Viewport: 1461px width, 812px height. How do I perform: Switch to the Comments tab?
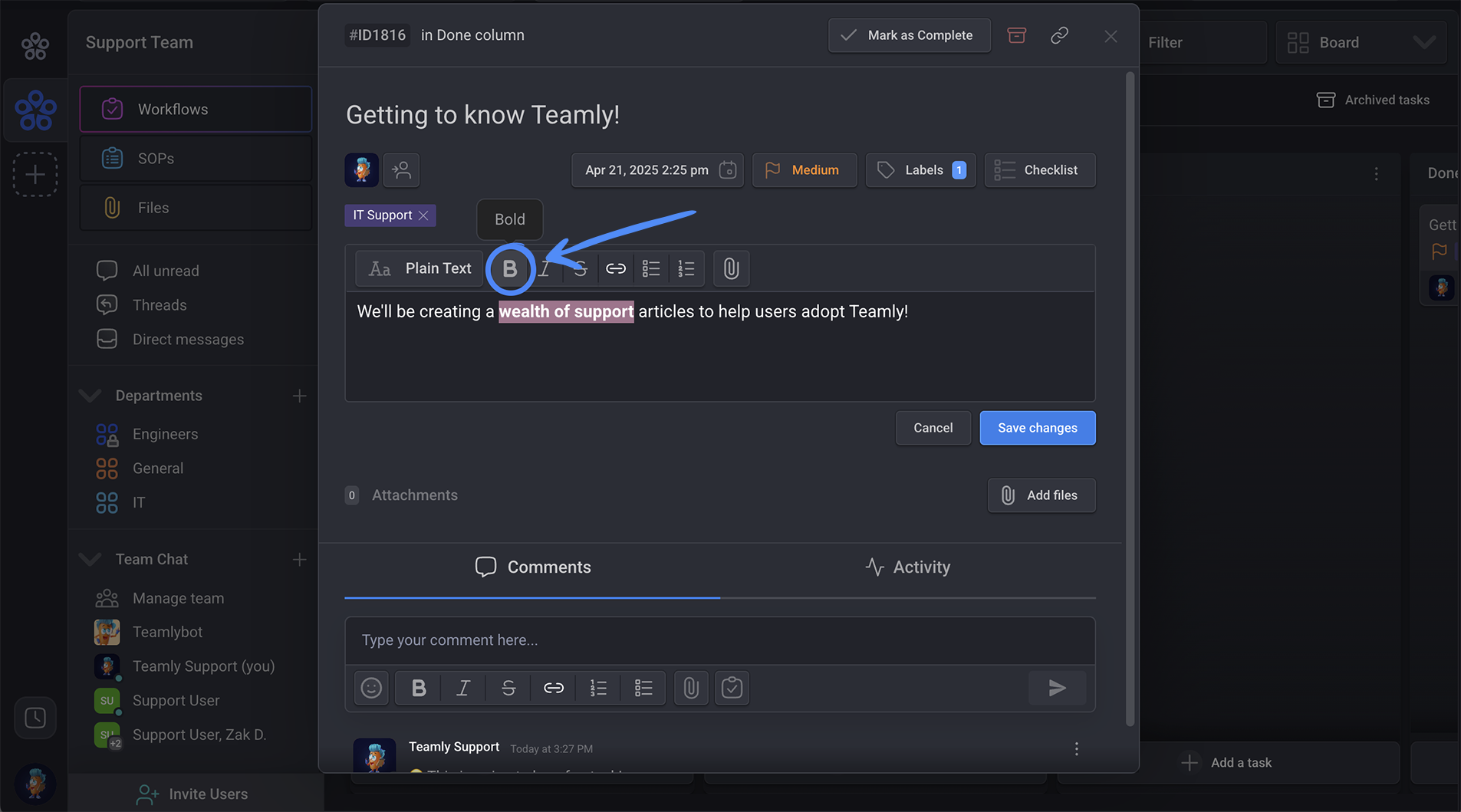(532, 567)
